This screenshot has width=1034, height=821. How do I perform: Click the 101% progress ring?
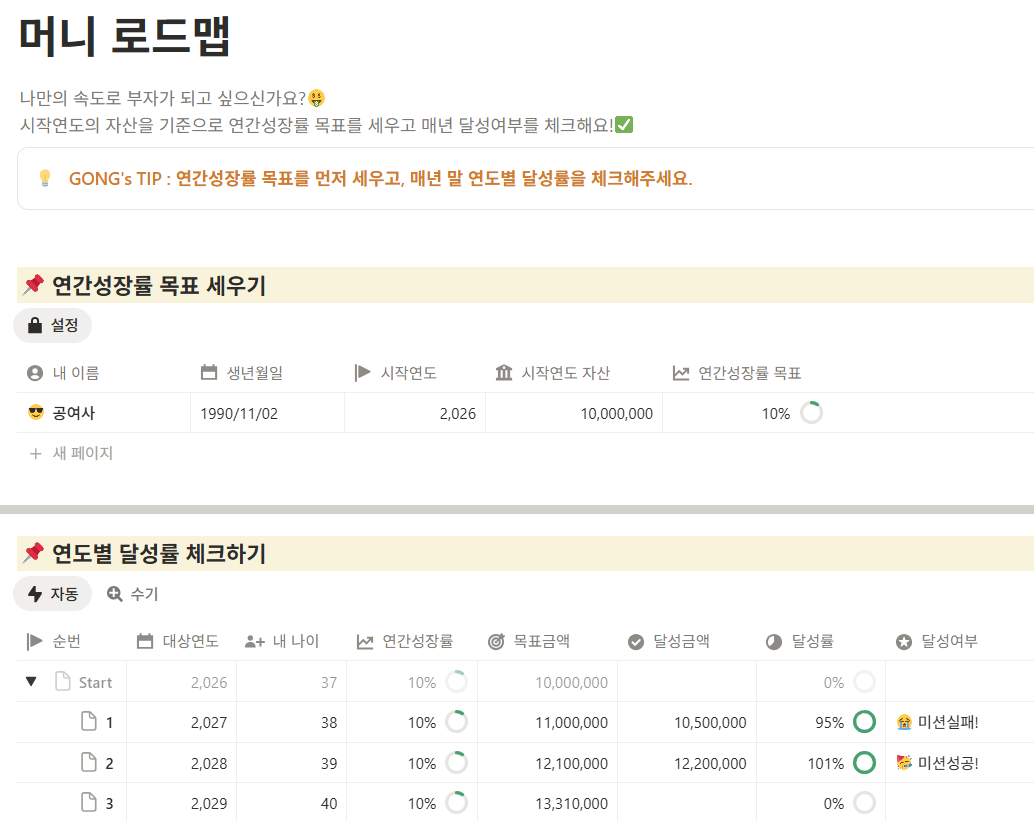point(862,762)
